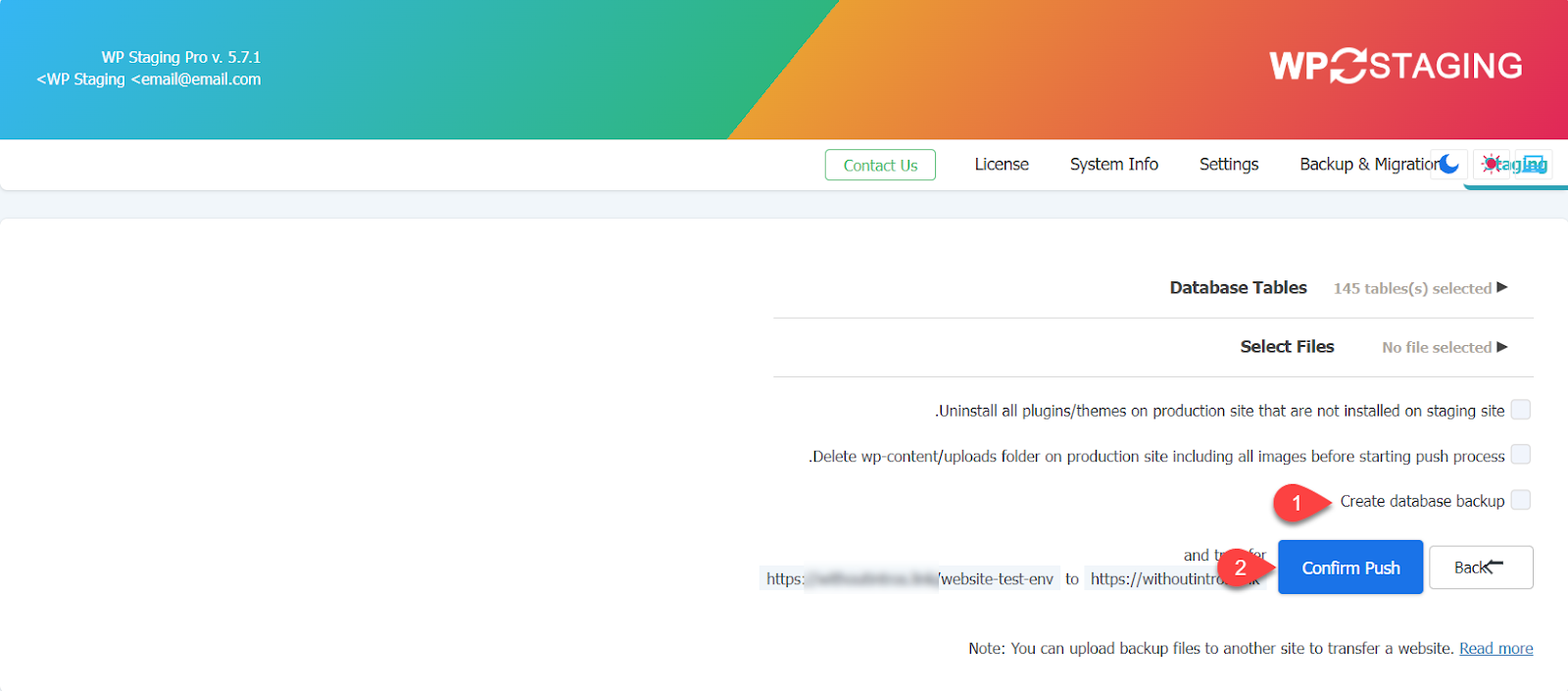Open the '145 tables(s) selected' list
Image resolution: width=1568 pixels, height=691 pixels.
click(x=1411, y=288)
